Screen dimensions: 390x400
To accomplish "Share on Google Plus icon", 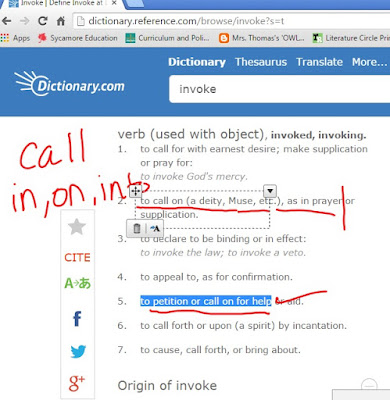I will (x=77, y=383).
